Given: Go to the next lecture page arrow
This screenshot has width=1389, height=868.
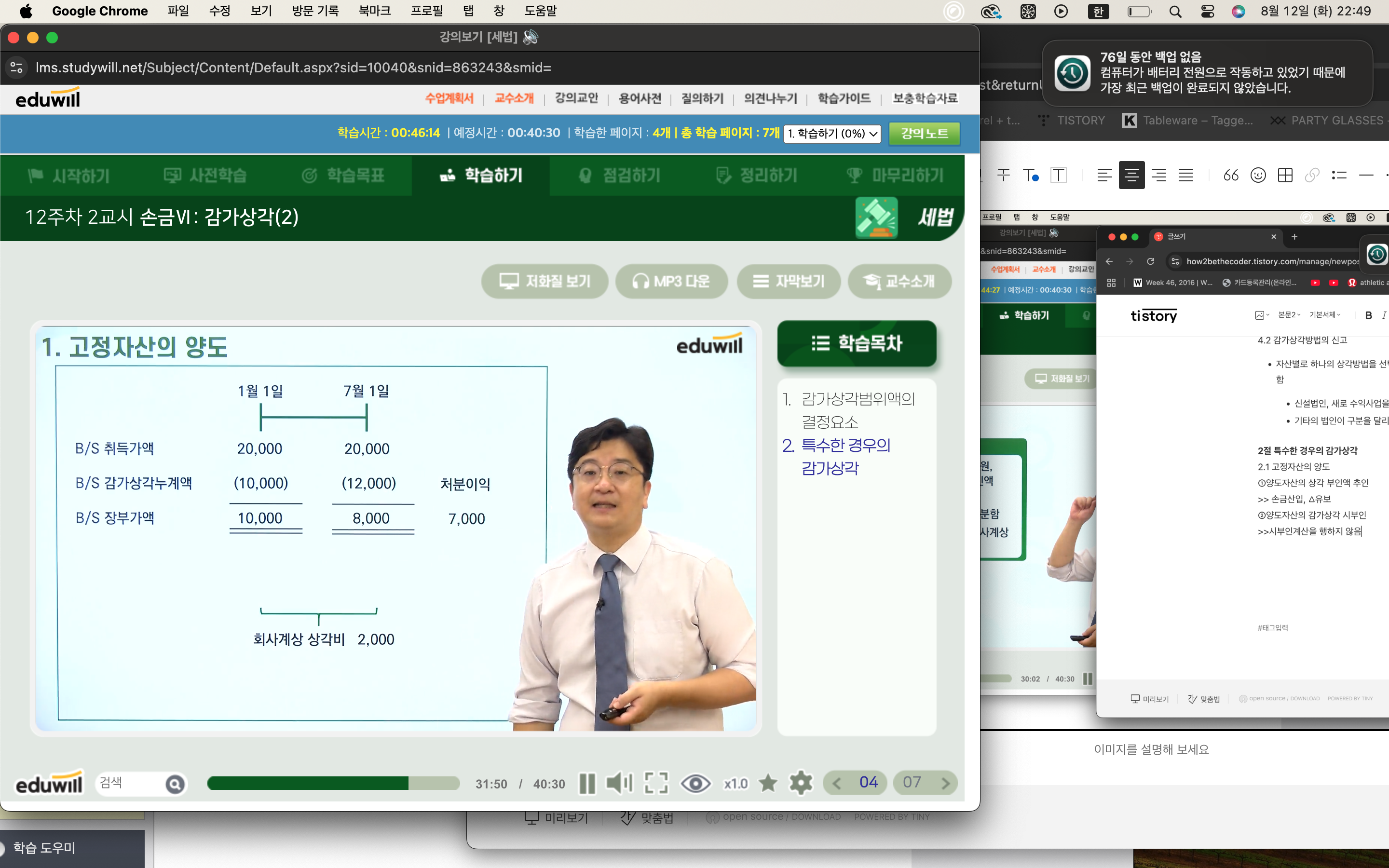Looking at the screenshot, I should [945, 783].
